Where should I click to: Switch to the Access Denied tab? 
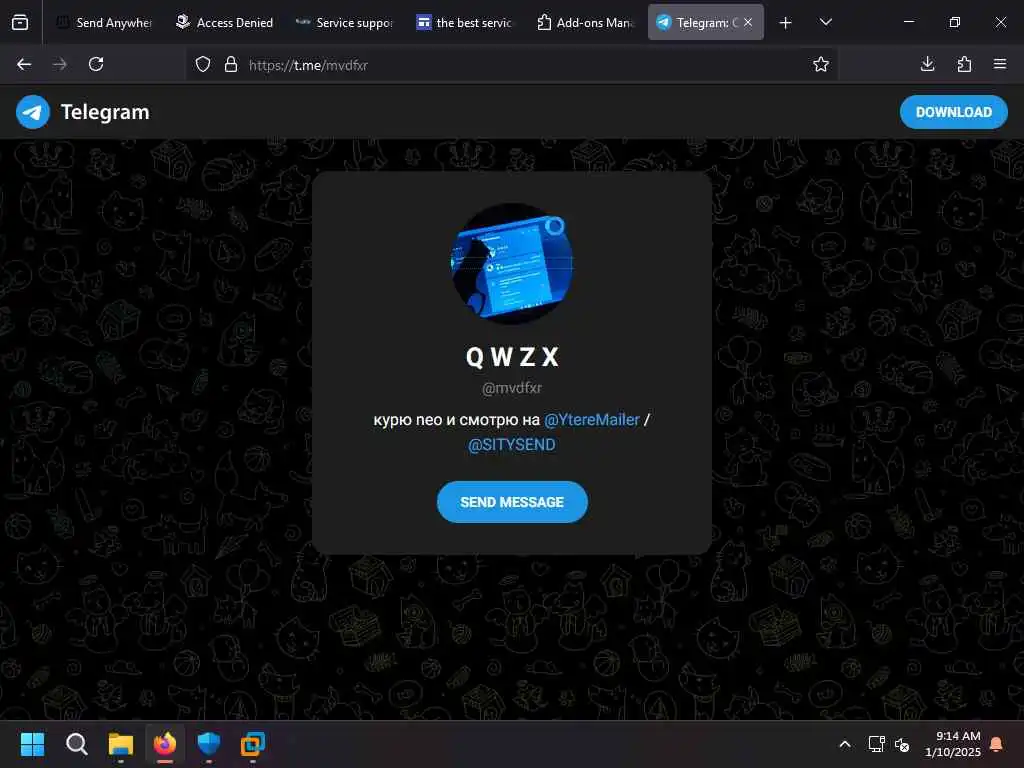click(225, 22)
